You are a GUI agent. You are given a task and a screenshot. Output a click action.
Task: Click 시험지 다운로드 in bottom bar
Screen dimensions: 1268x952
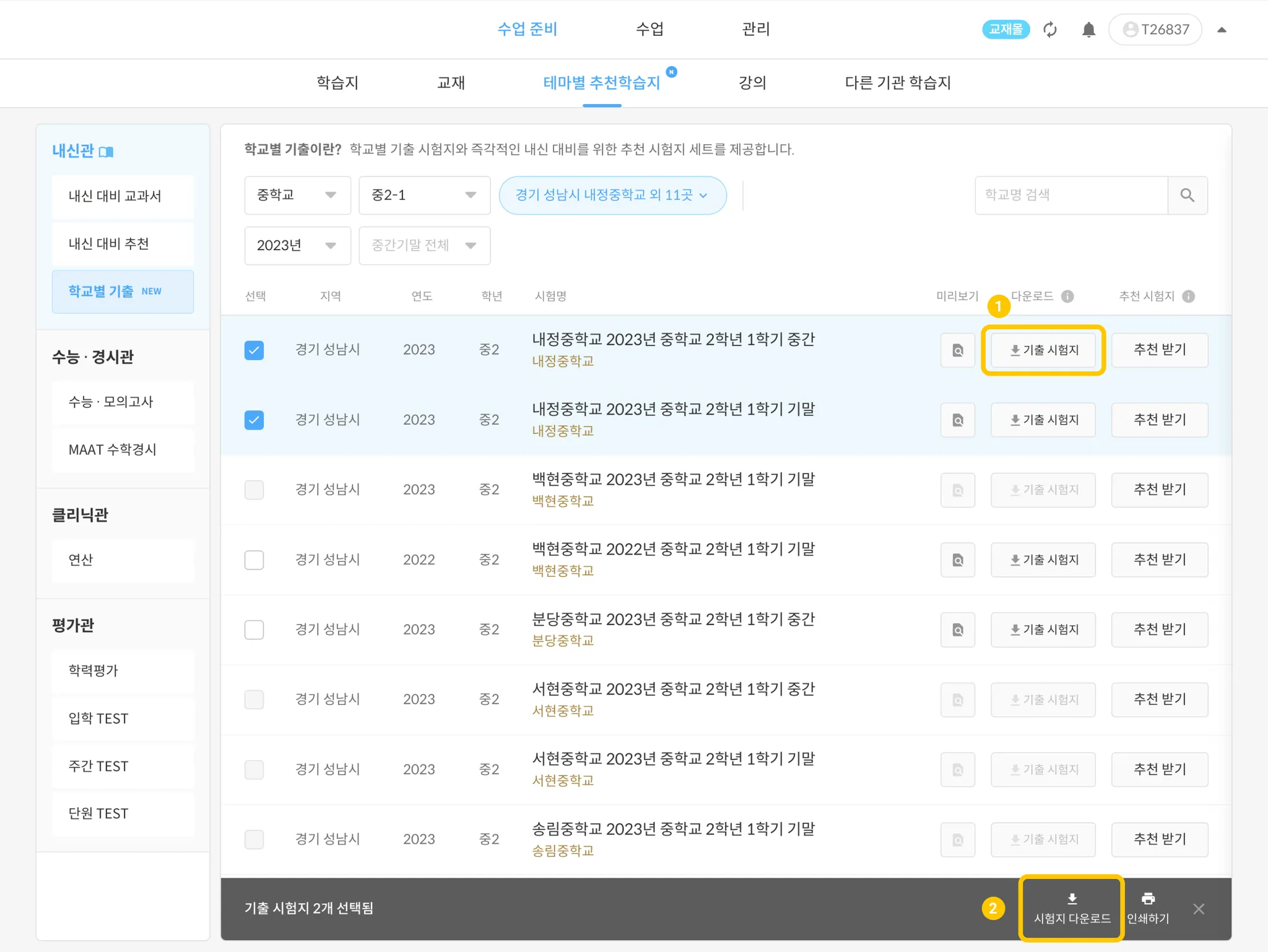point(1072,908)
